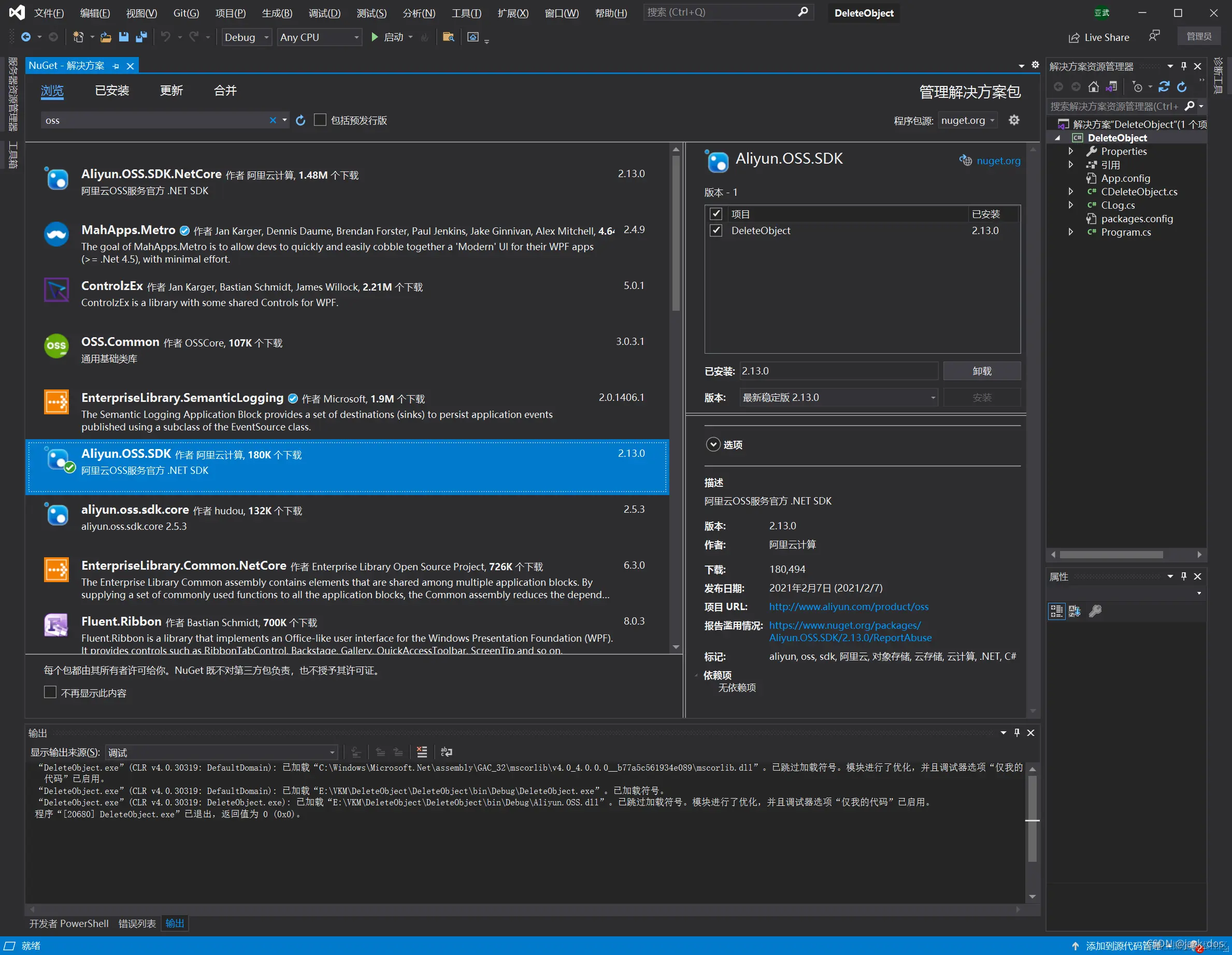The height and width of the screenshot is (955, 1232).
Task: Expand the Properties node in Solution Explorer
Action: [x=1071, y=151]
